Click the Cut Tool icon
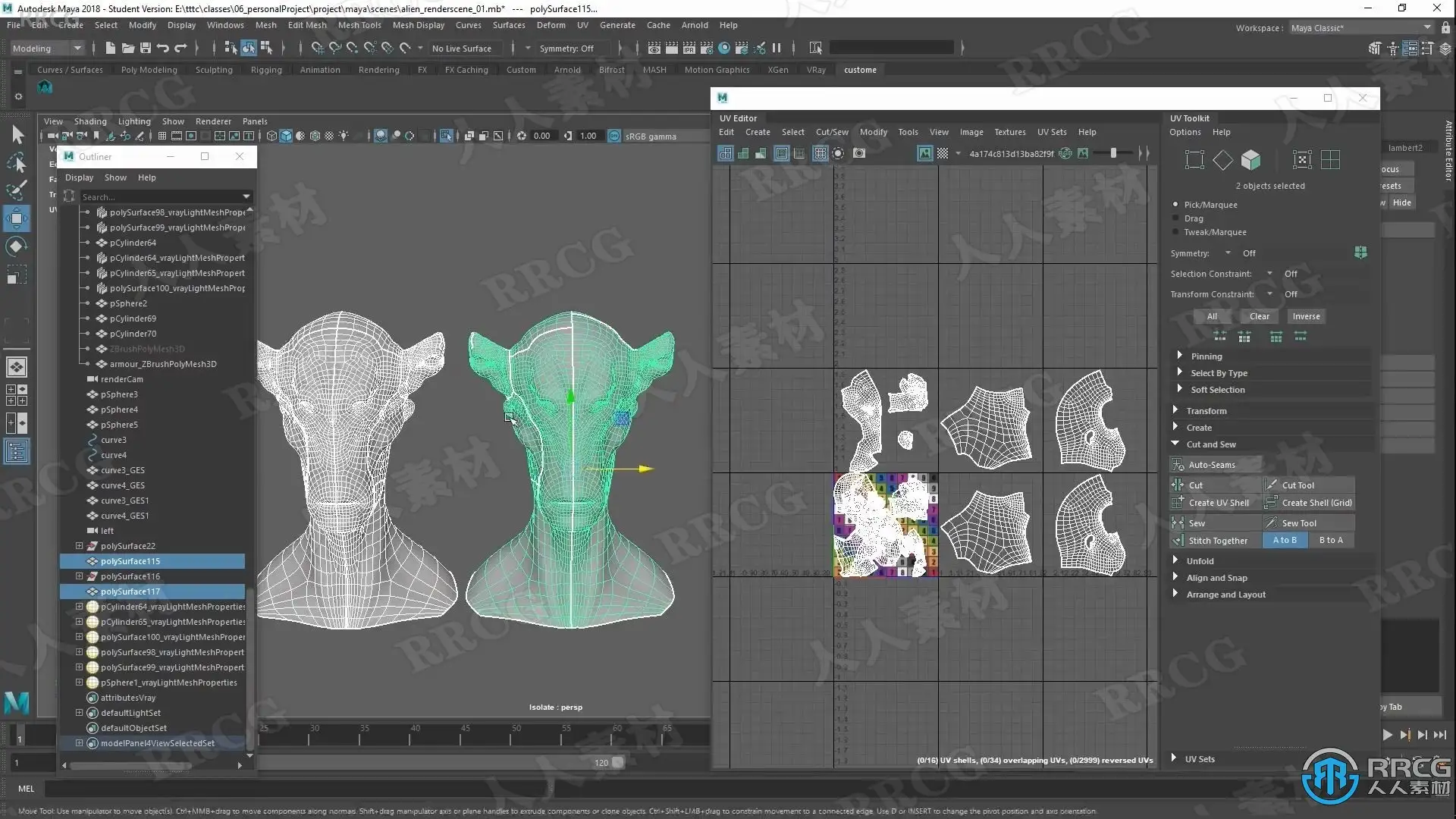Screen dimensions: 1456x819 pos(1272,485)
